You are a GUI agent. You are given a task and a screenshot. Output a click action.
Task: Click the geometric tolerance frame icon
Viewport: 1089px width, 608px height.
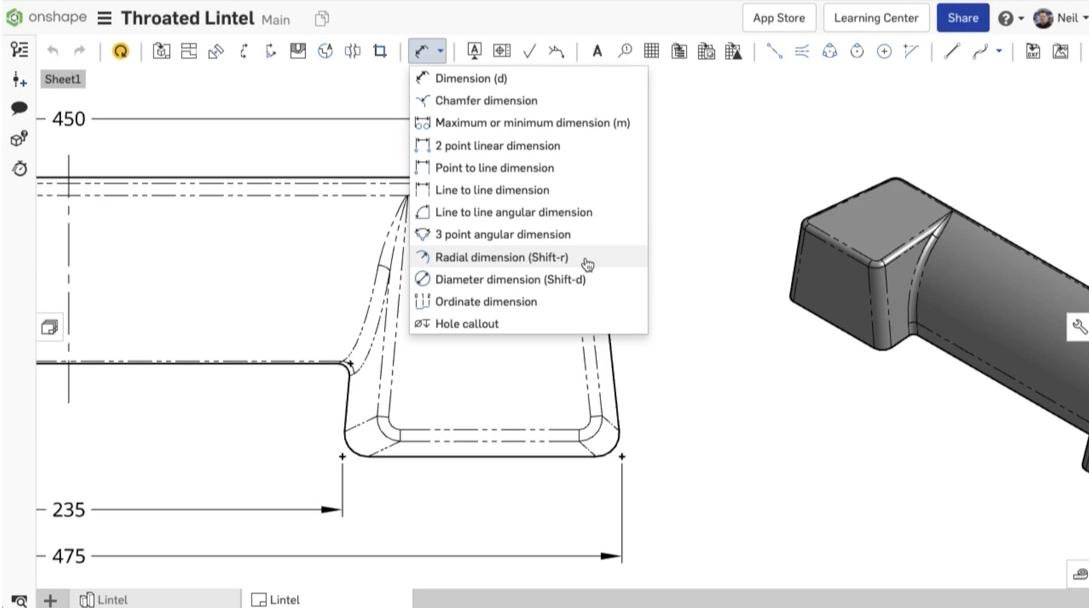(501, 51)
